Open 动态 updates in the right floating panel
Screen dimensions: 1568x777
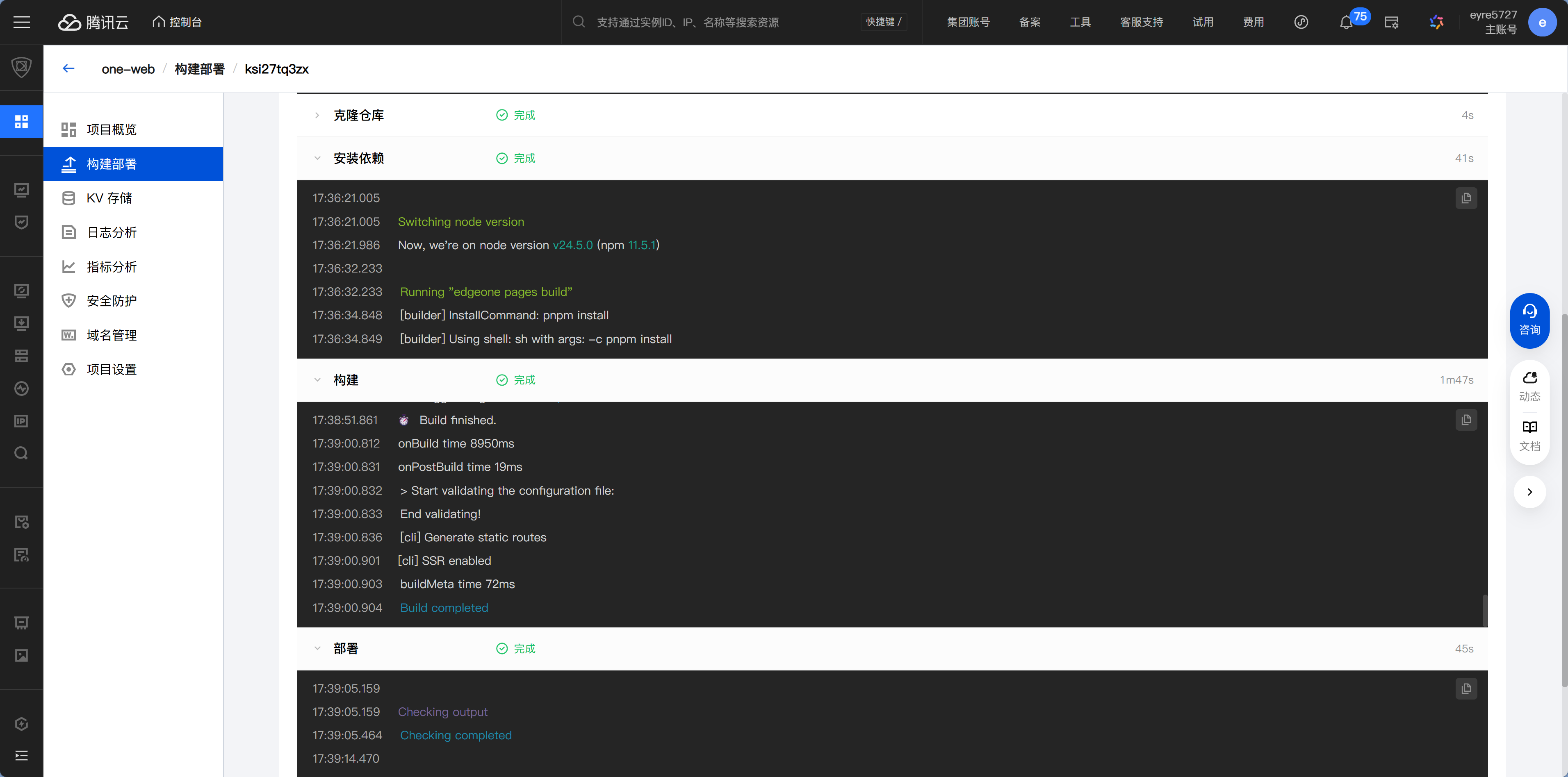1529,386
